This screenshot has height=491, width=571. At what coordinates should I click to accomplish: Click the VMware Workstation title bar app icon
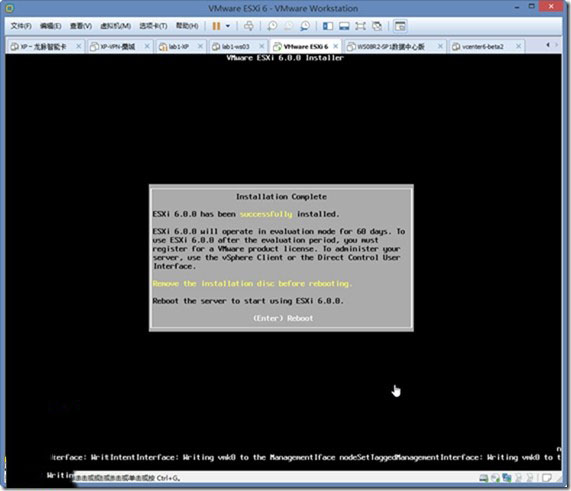pyautogui.click(x=10, y=8)
